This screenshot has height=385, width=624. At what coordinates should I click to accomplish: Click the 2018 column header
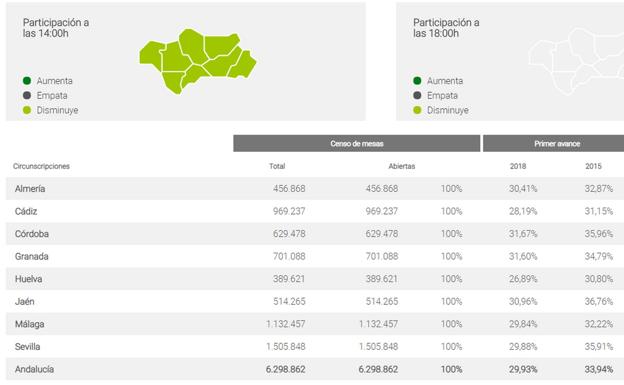(x=518, y=166)
